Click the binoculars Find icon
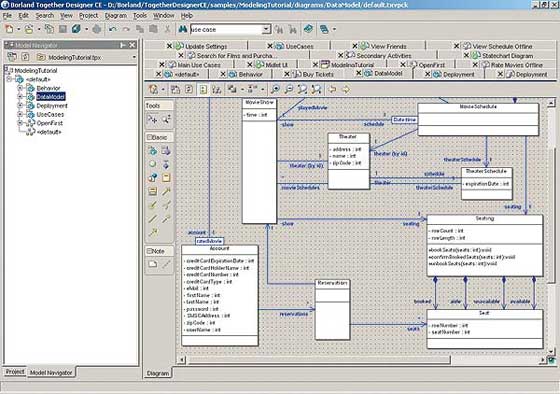 pyautogui.click(x=183, y=29)
